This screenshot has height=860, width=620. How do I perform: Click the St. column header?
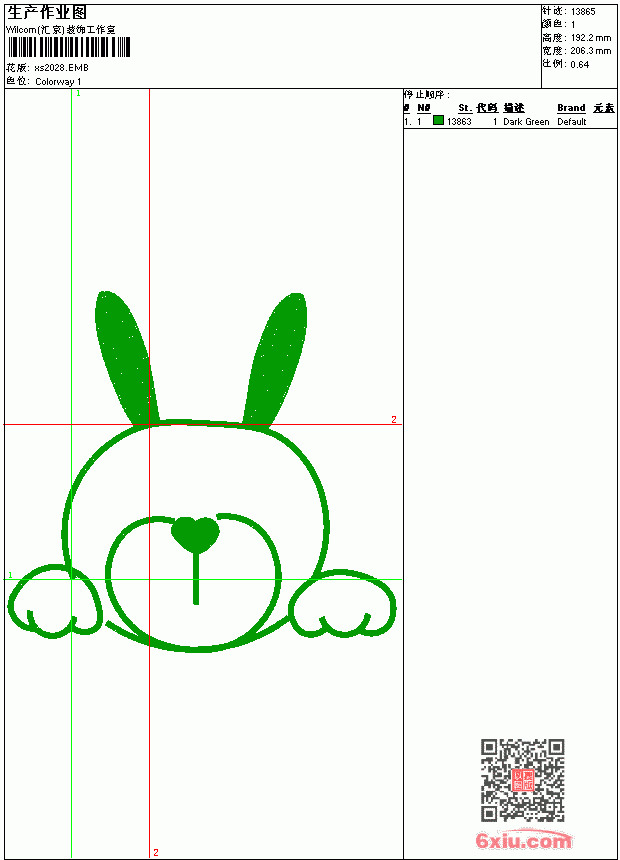(465, 108)
